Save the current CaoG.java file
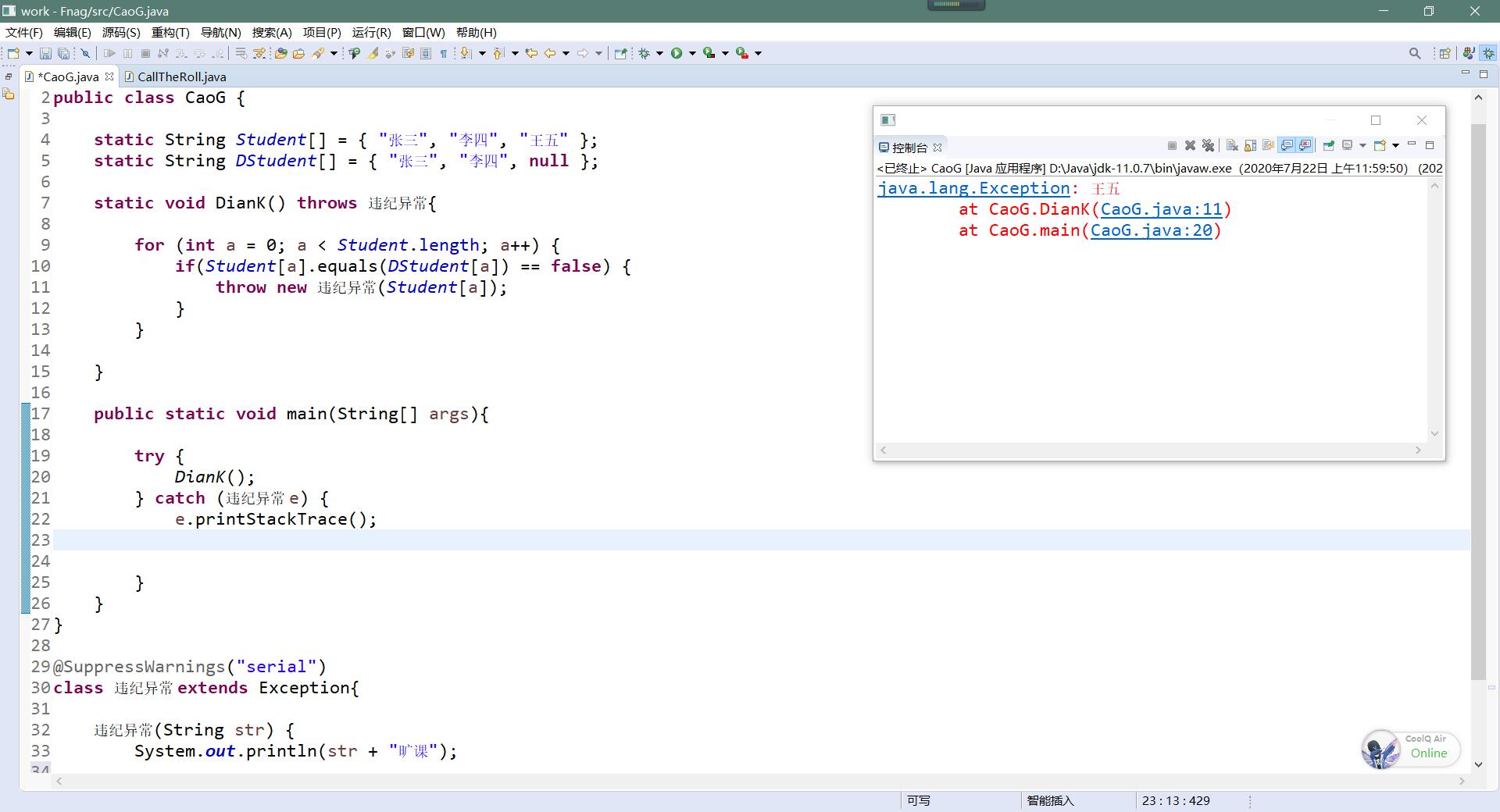This screenshot has height=812, width=1500. tap(45, 53)
